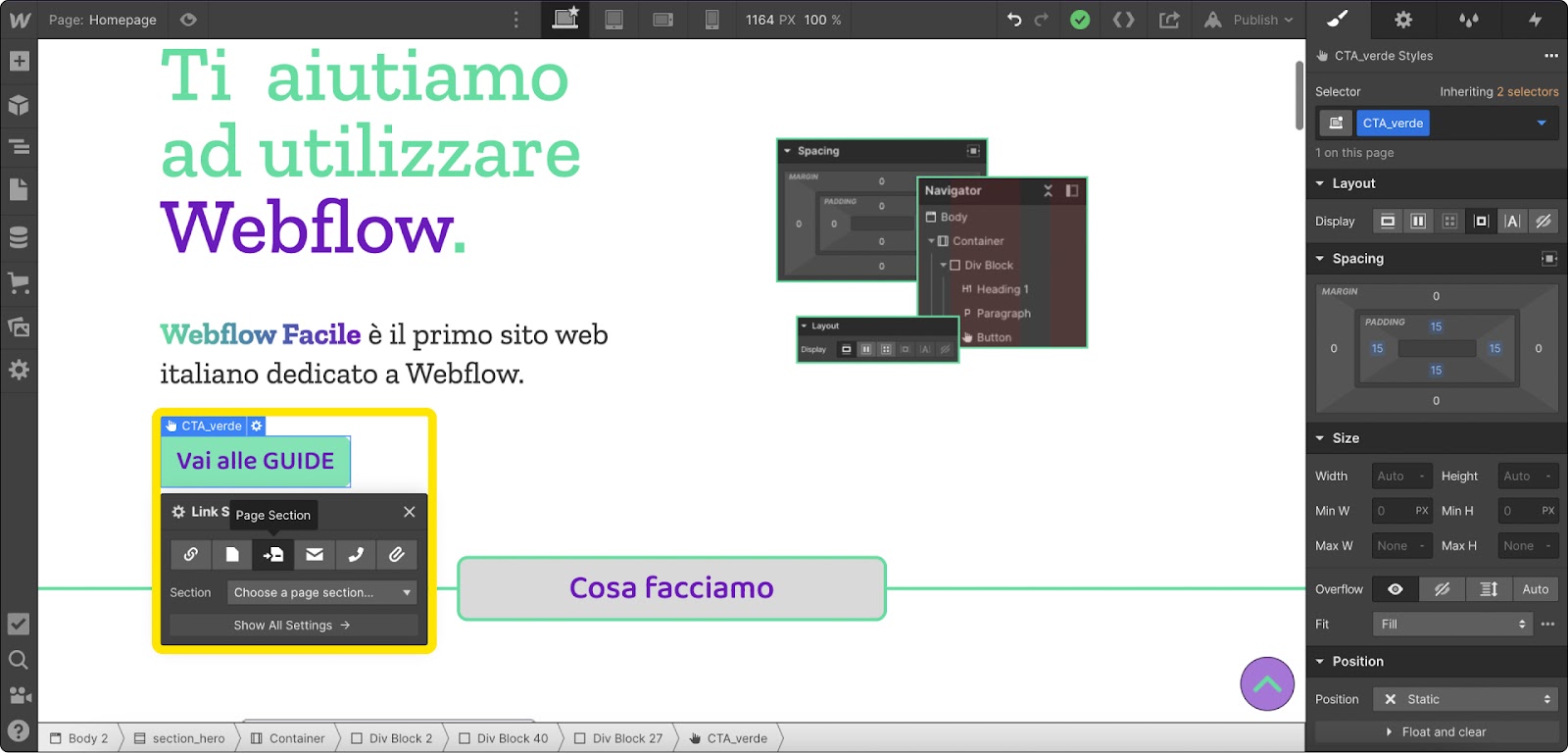Viewport: 1568px width, 753px height.
Task: Open the Assets images panel
Action: pyautogui.click(x=19, y=326)
